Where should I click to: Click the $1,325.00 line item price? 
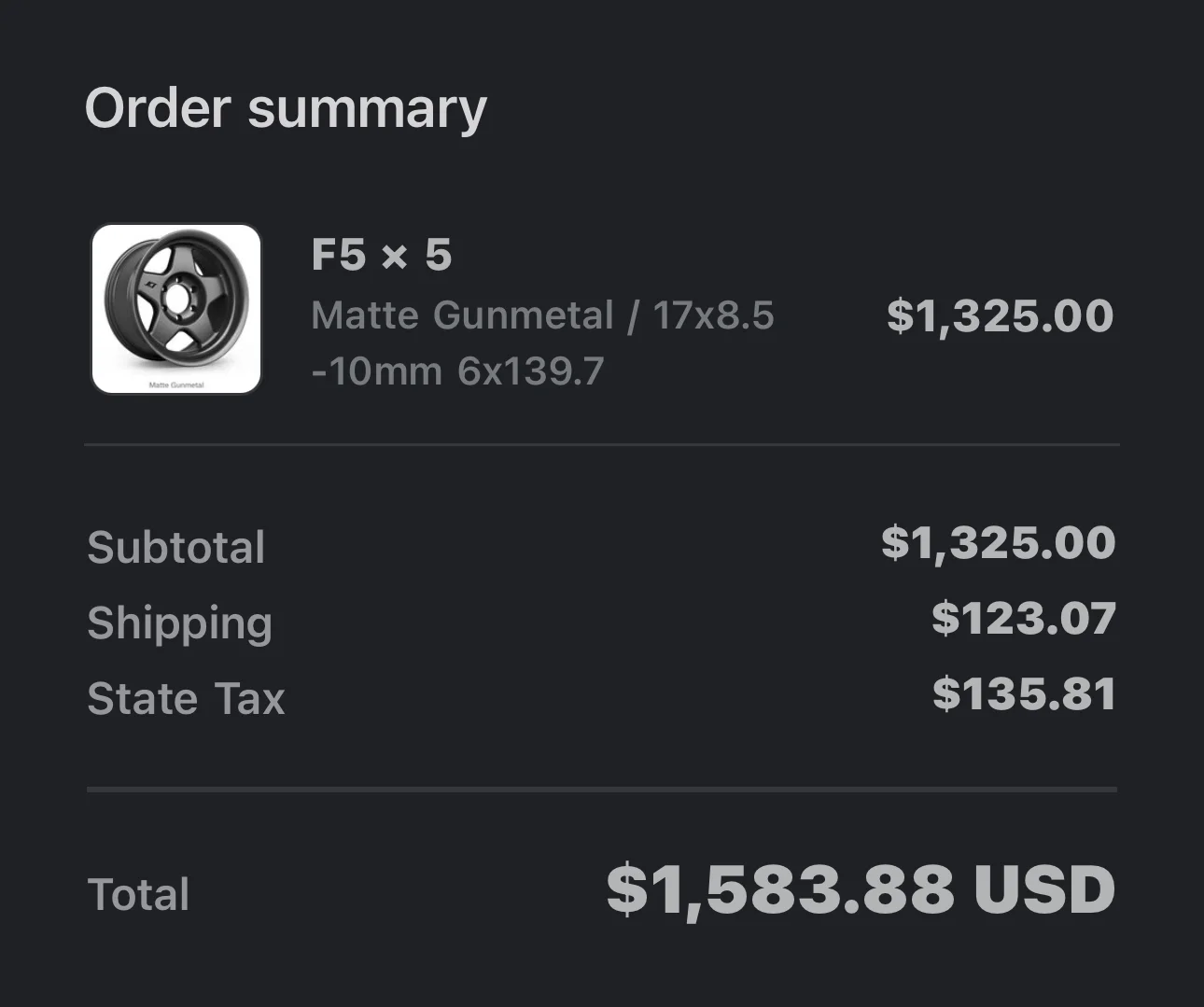click(1001, 315)
